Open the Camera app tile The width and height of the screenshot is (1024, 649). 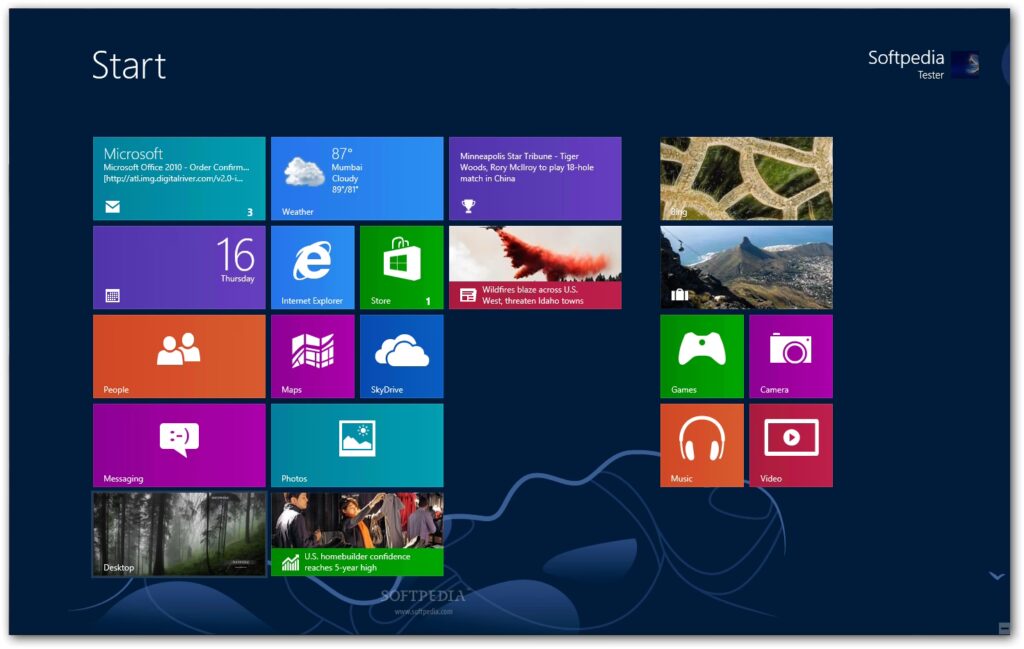(x=790, y=356)
